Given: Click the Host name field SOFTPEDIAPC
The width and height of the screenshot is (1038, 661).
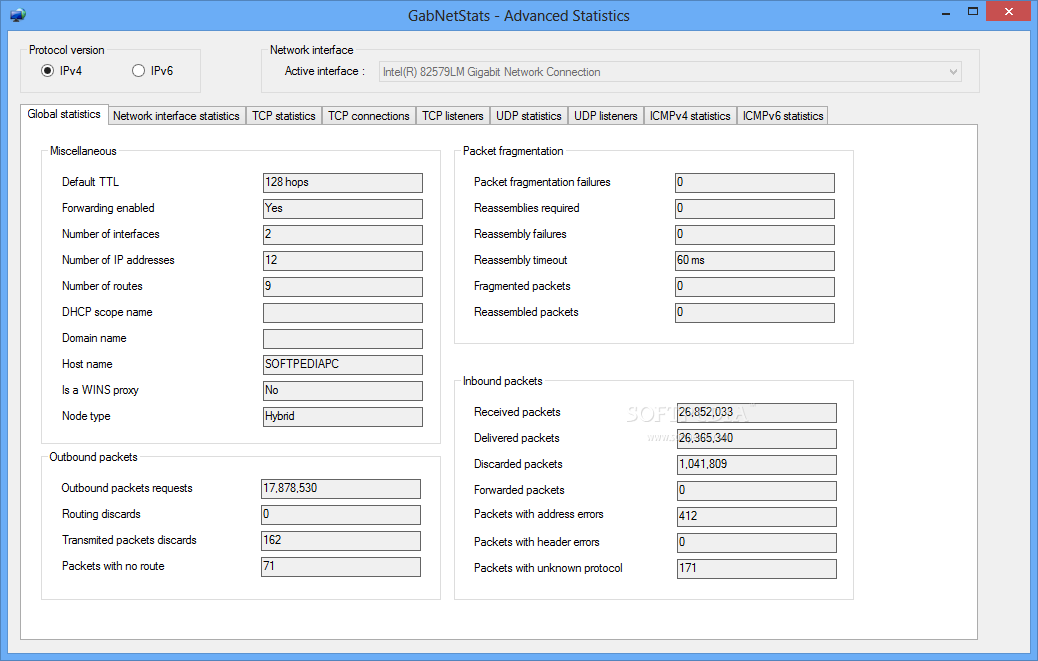Looking at the screenshot, I should coord(343,365).
